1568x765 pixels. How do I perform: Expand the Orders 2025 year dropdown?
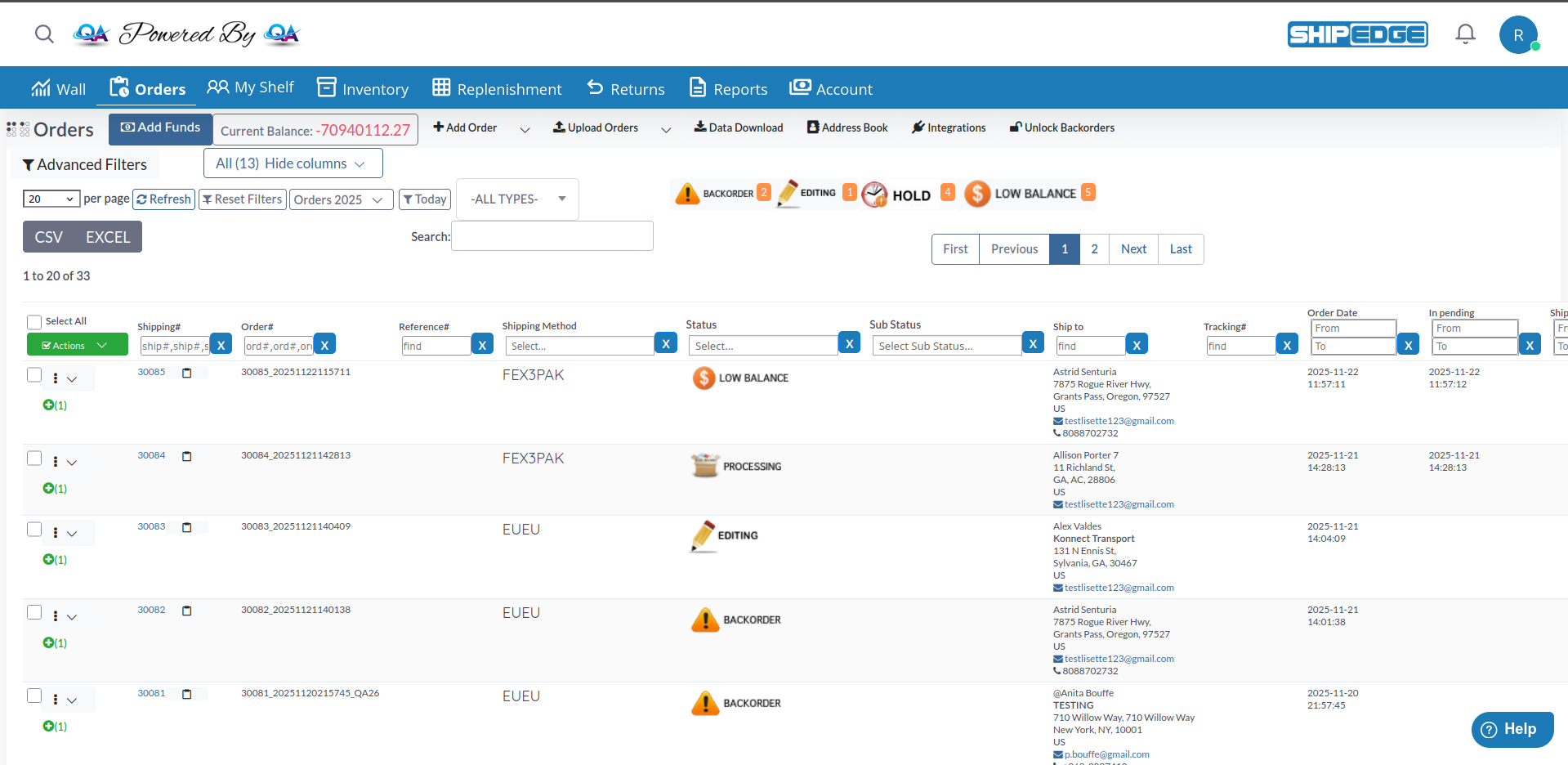point(340,200)
